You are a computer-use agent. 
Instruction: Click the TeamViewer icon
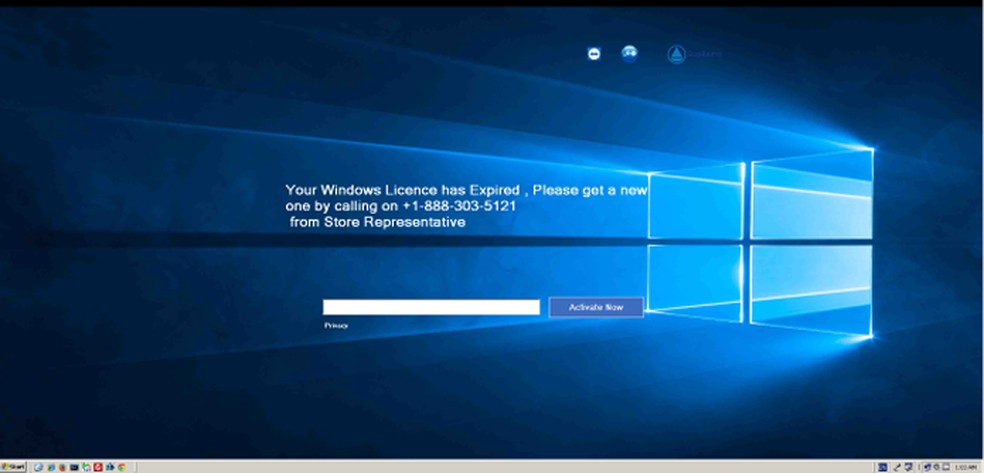coord(594,54)
